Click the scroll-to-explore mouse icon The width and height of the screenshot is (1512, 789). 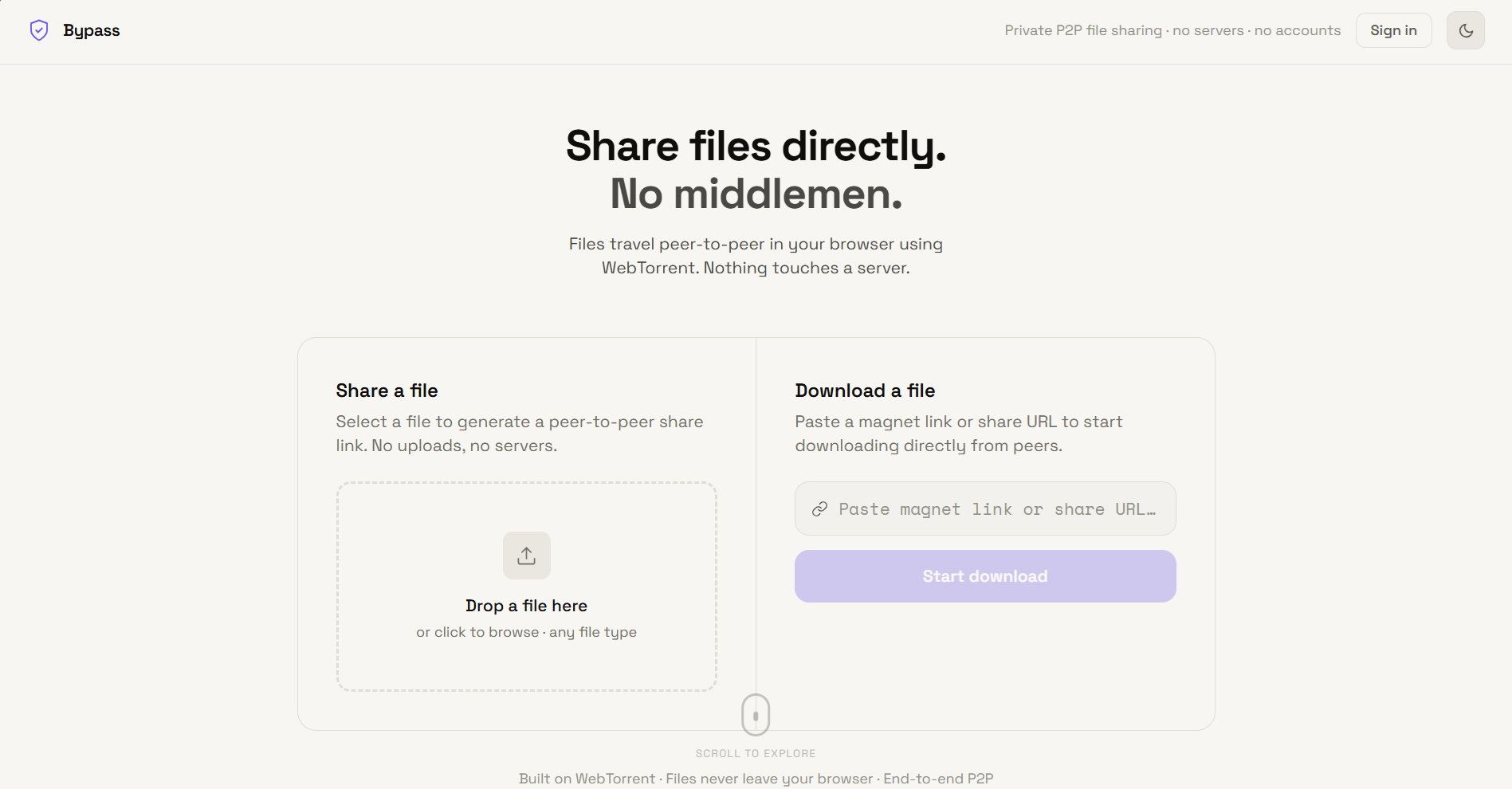(x=756, y=715)
